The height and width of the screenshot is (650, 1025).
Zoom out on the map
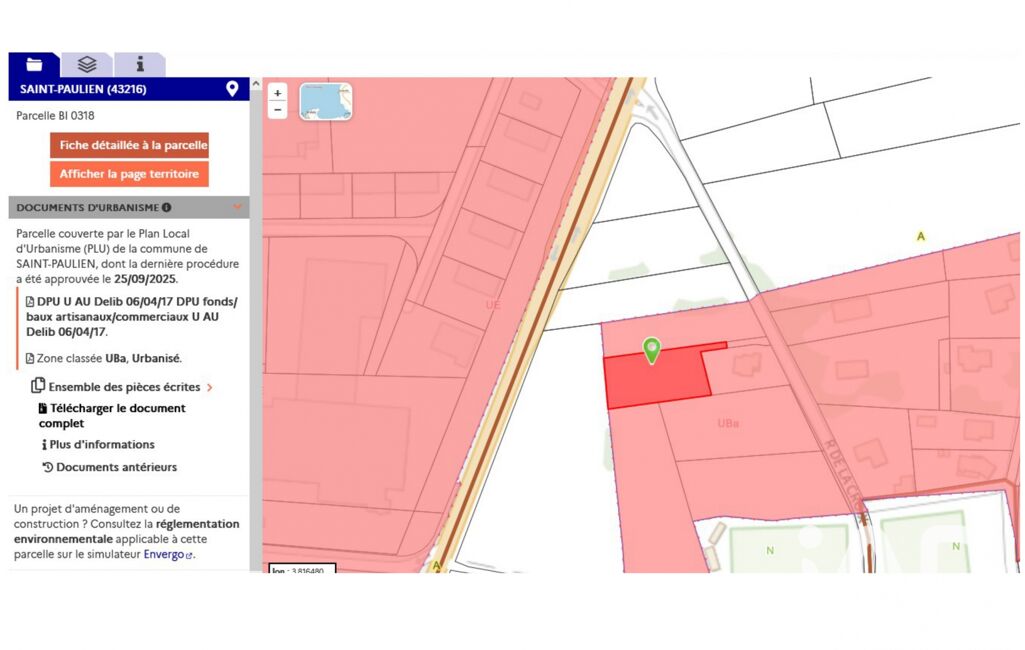277,110
